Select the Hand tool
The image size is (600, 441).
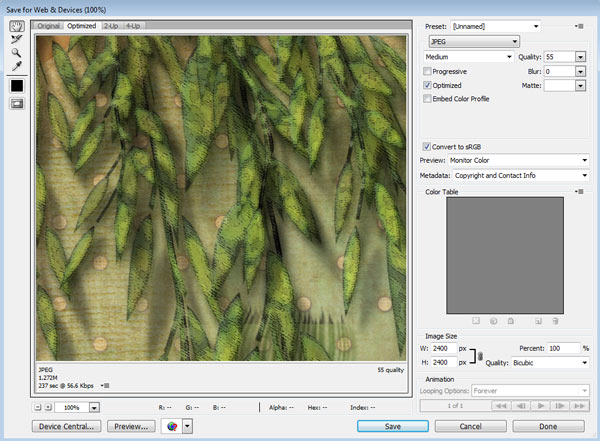(16, 26)
